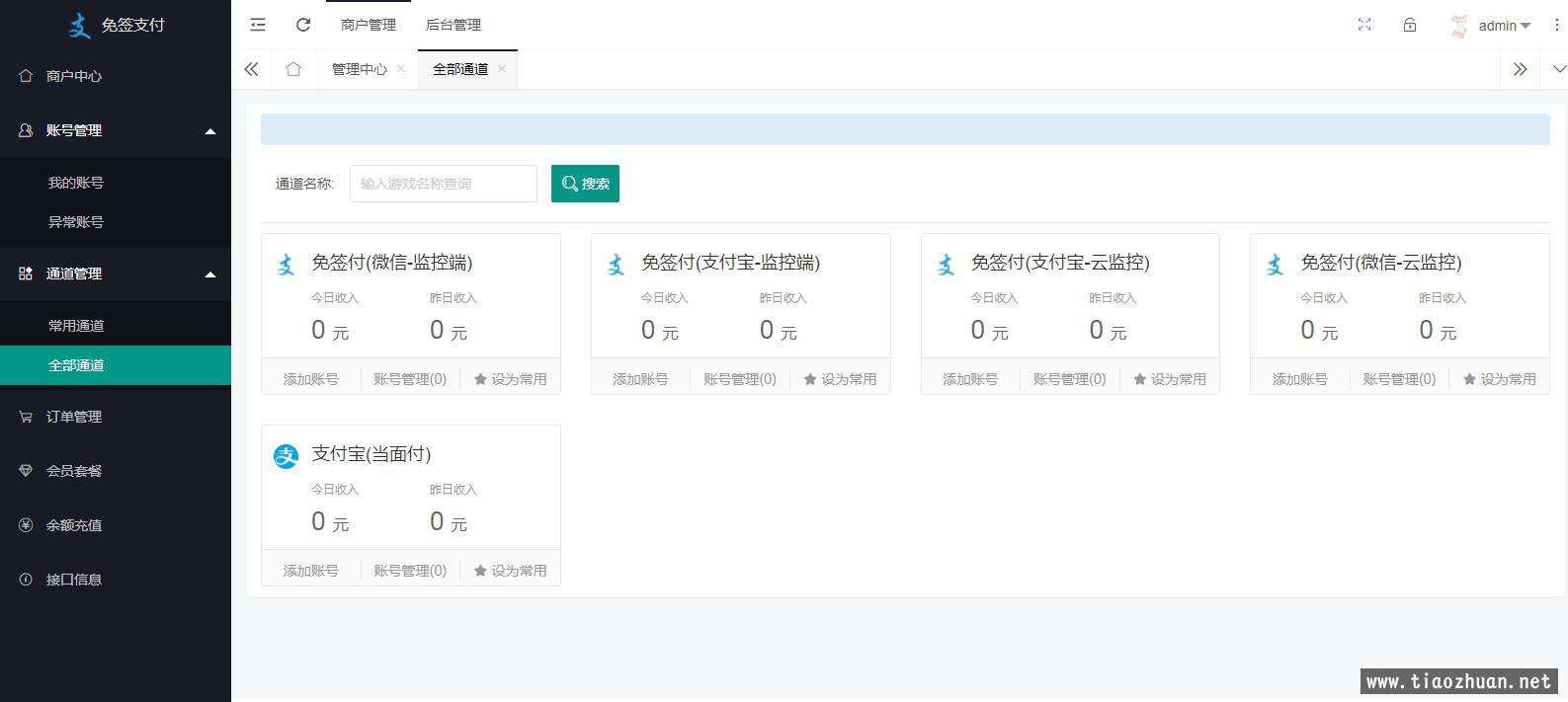Set 免签付(支付宝-监控端) as 常用 with star
The image size is (1568, 702).
(840, 379)
